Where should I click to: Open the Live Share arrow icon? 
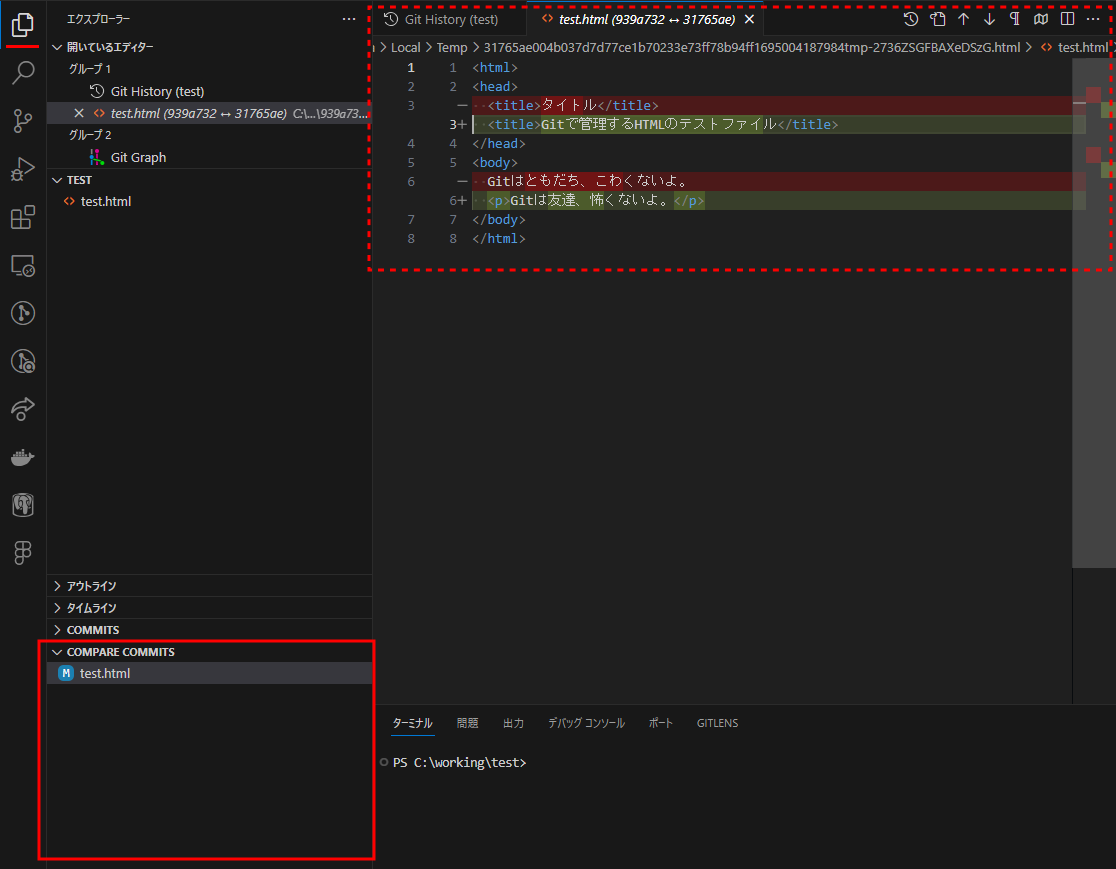click(23, 409)
